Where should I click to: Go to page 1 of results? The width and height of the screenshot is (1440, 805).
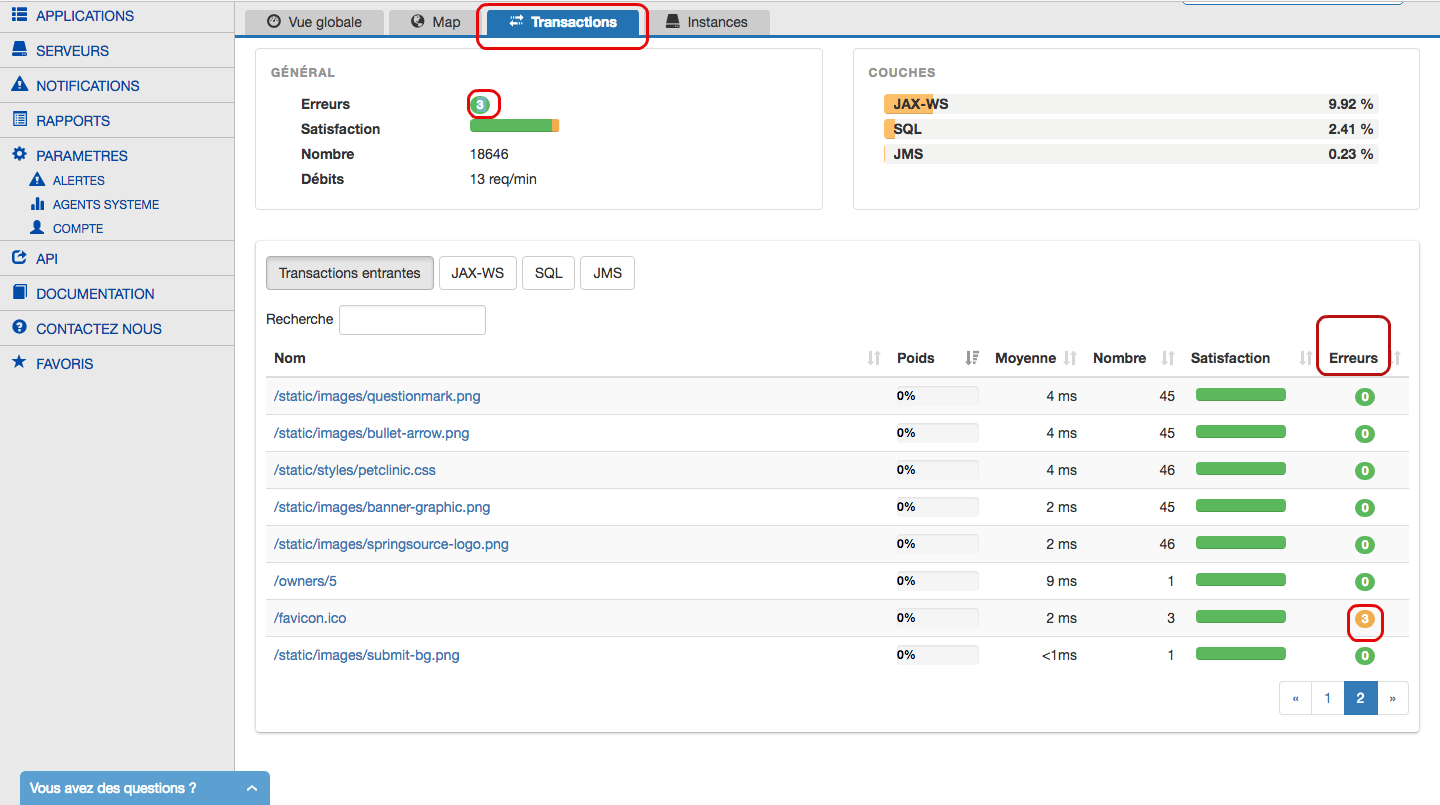tap(1327, 698)
